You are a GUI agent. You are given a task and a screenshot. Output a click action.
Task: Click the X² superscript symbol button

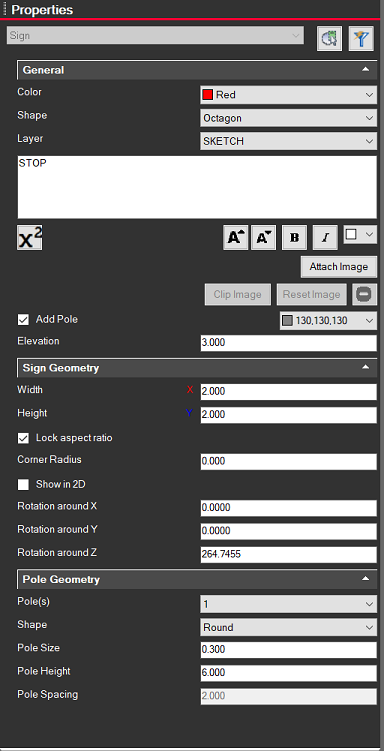point(30,238)
